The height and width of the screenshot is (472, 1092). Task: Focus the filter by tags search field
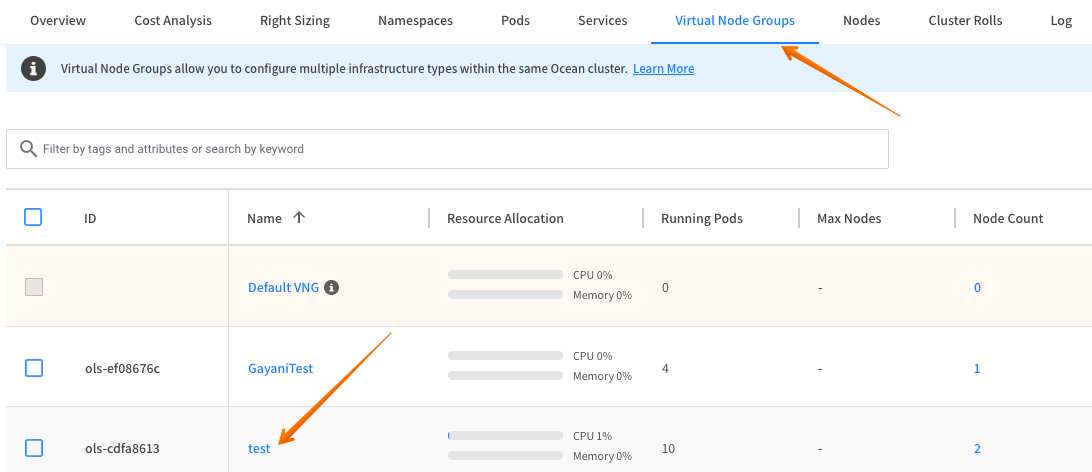[460, 149]
